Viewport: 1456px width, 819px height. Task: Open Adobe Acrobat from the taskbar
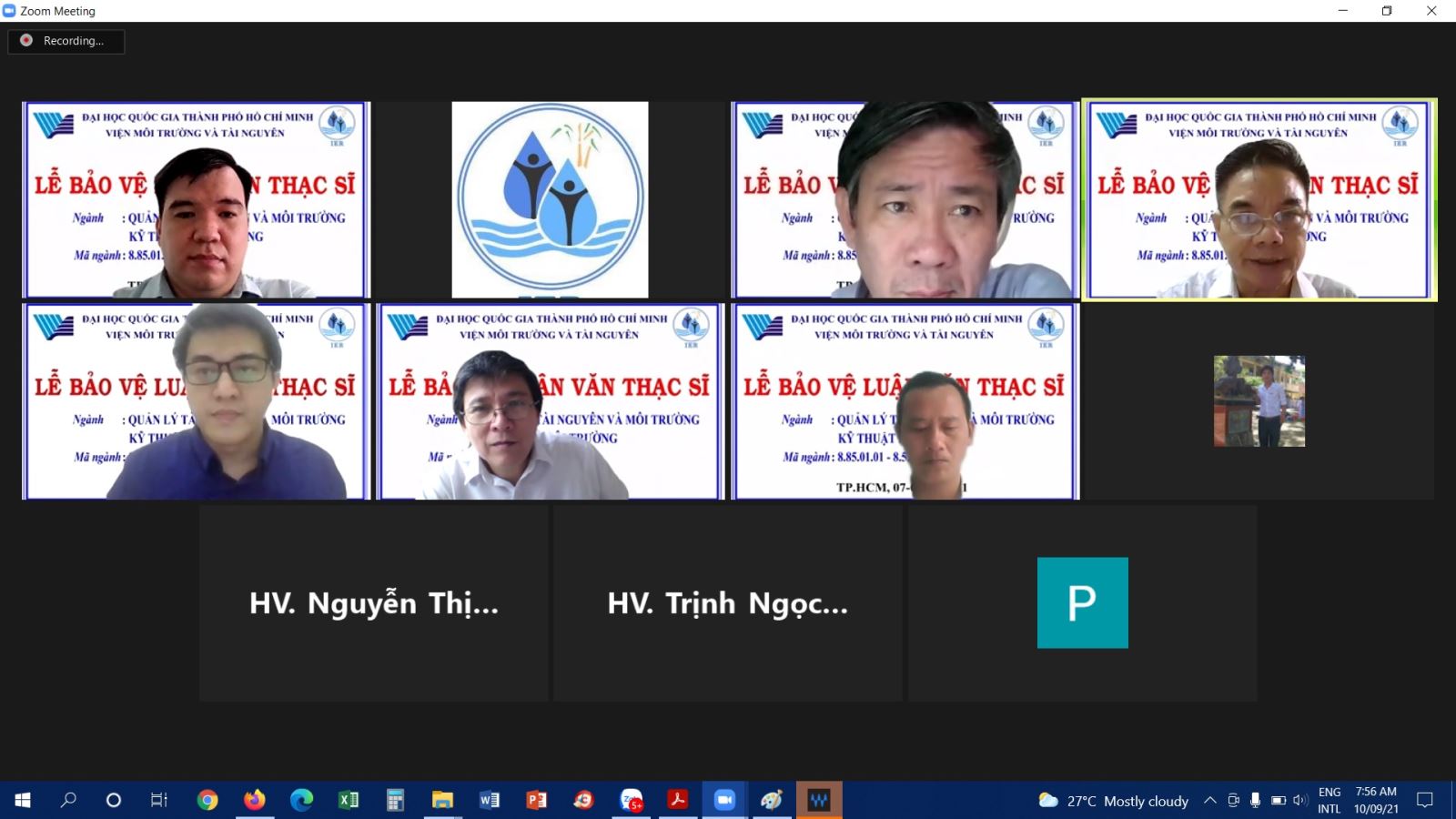[x=677, y=800]
